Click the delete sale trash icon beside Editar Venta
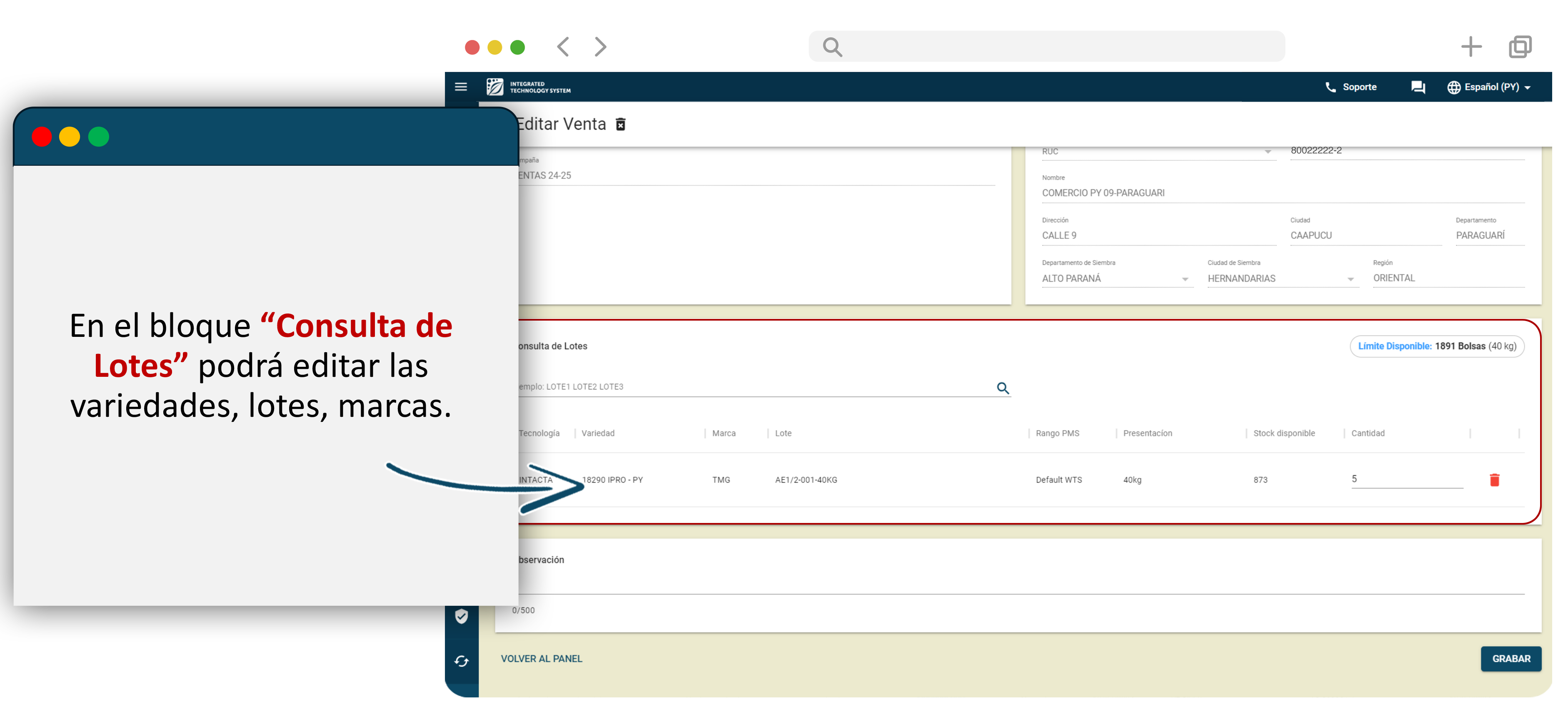This screenshot has width=1568, height=712. click(620, 125)
